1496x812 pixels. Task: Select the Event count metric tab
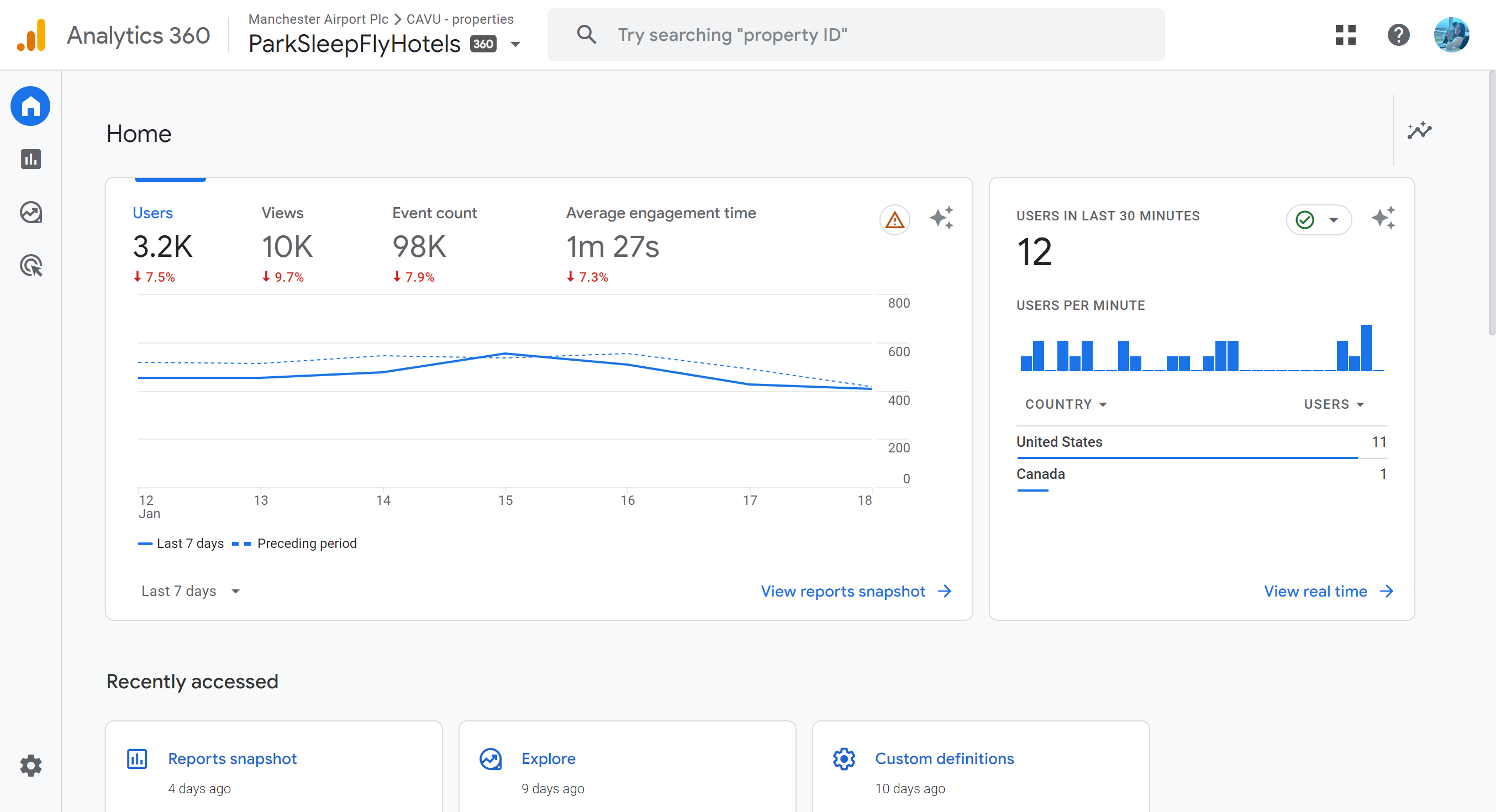pos(434,244)
